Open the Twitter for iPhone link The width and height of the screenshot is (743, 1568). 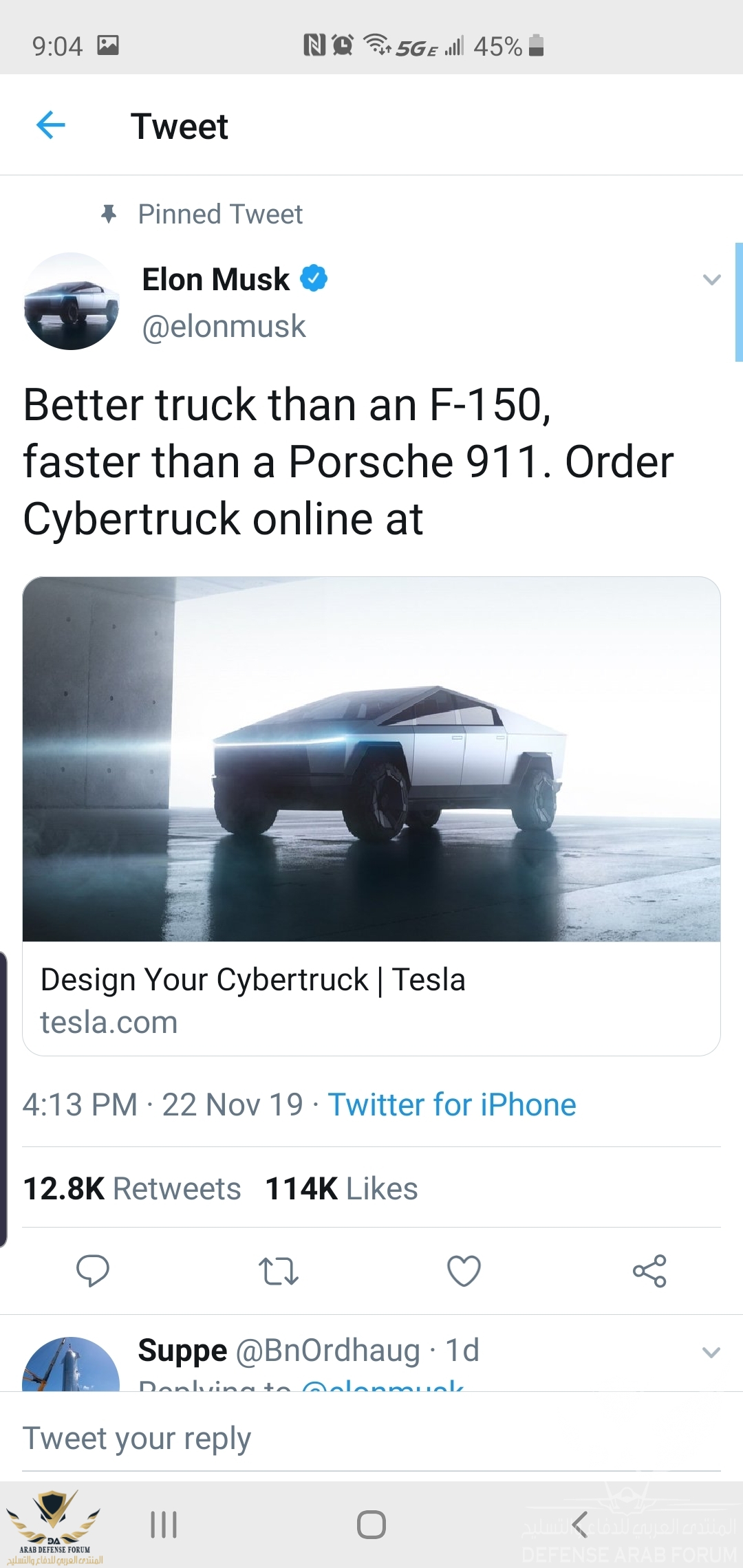click(451, 1105)
